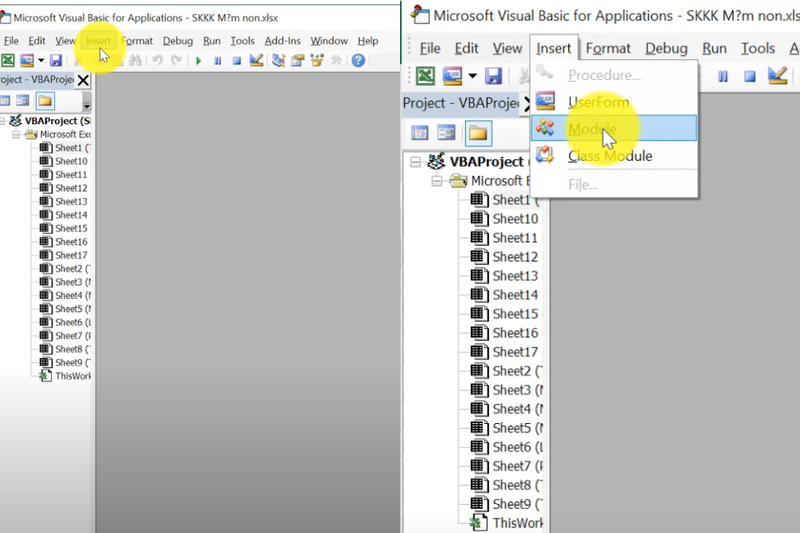The image size is (800, 533).
Task: Click View Code icon in left Project panel
Action: coord(5,101)
